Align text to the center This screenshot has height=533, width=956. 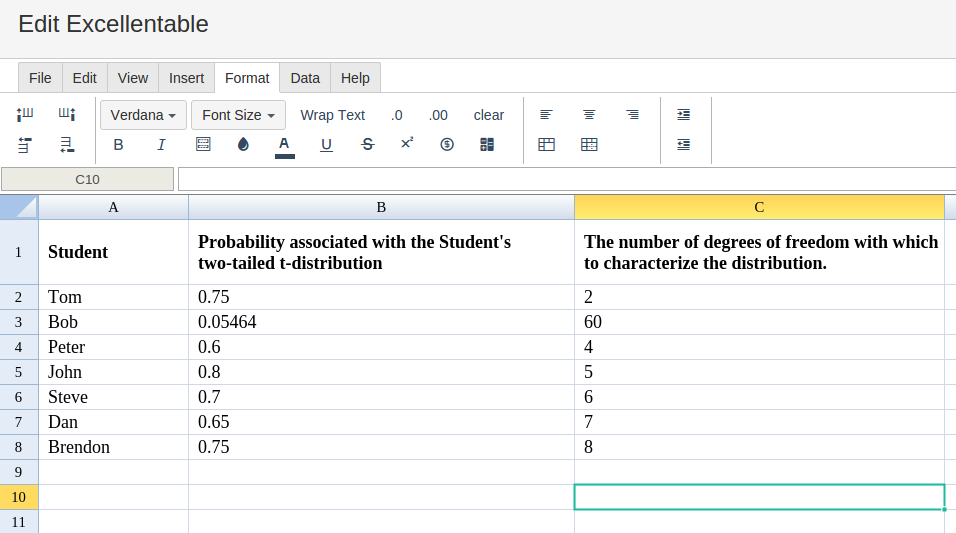(590, 115)
